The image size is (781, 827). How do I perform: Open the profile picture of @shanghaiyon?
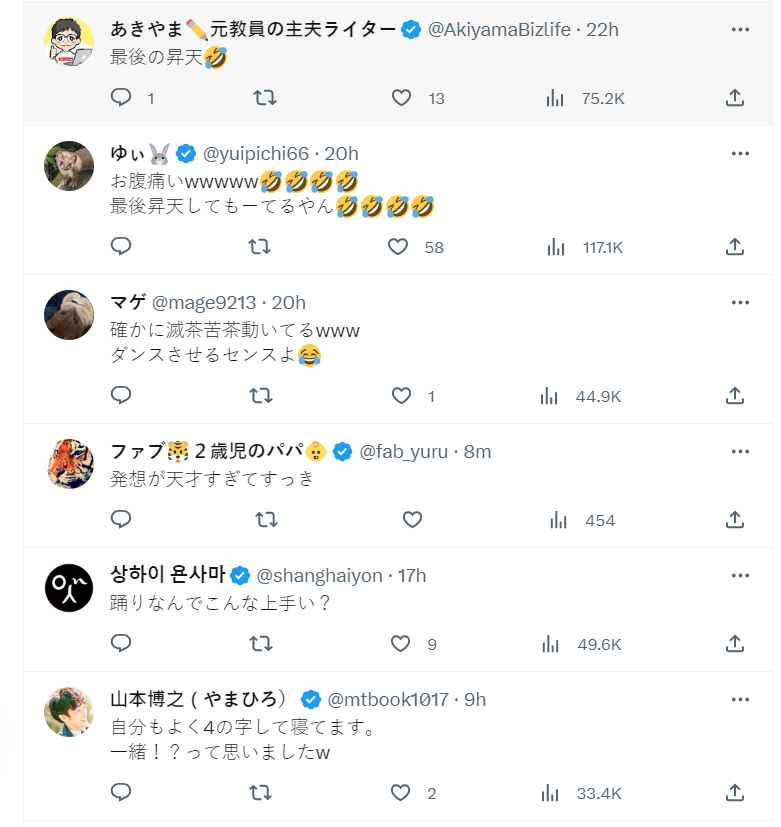[x=69, y=589]
